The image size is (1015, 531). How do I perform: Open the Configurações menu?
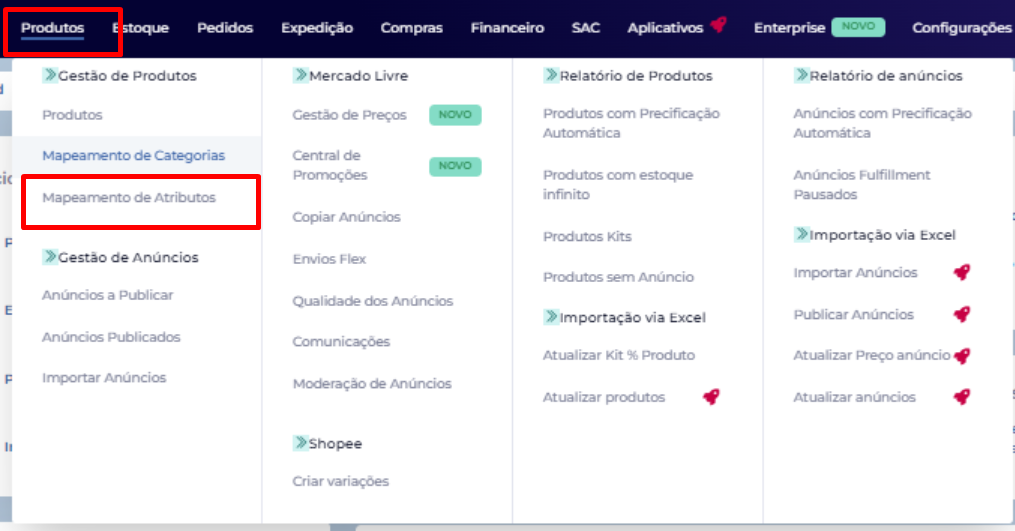point(961,28)
